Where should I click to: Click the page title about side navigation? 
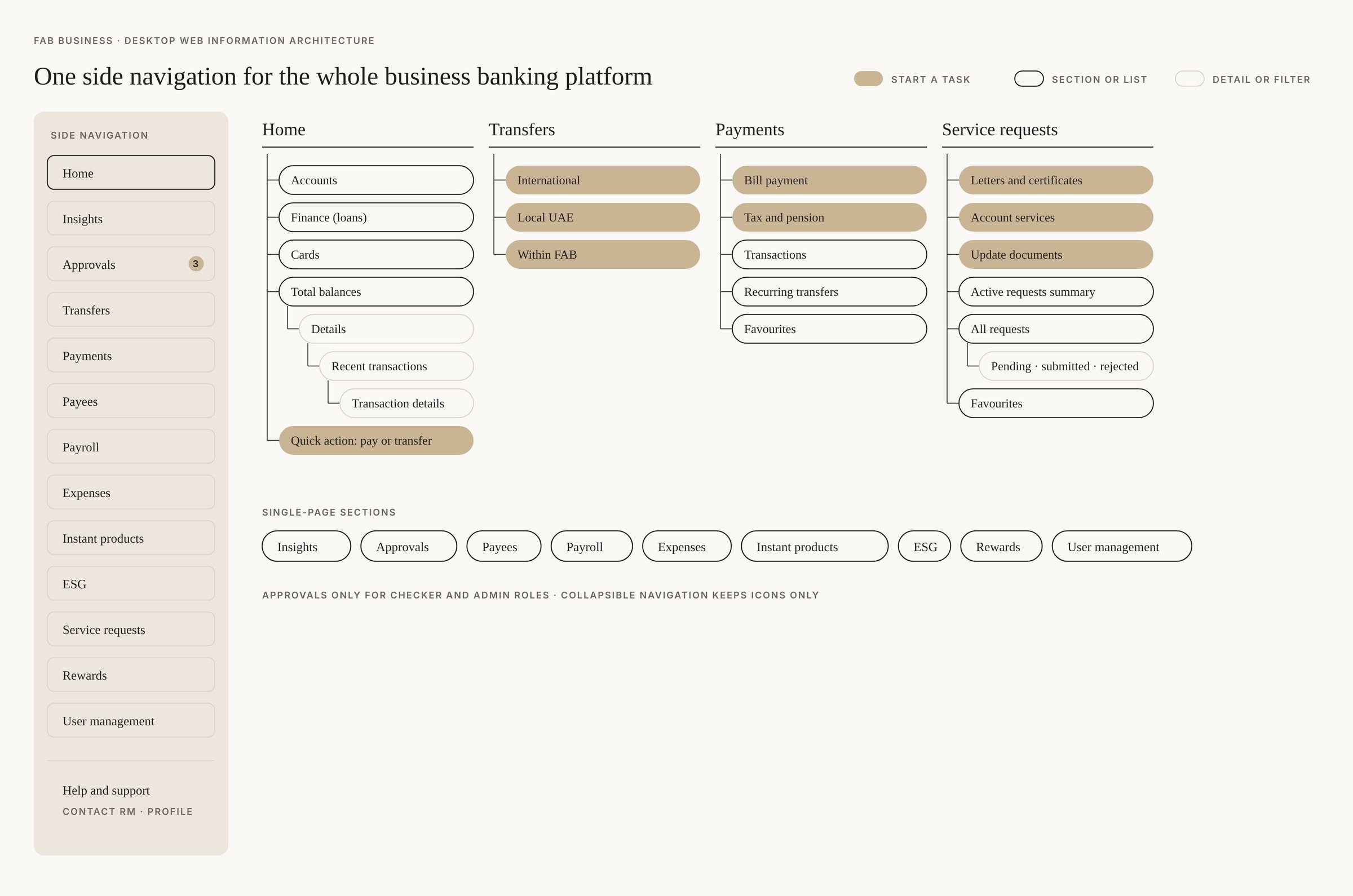343,77
